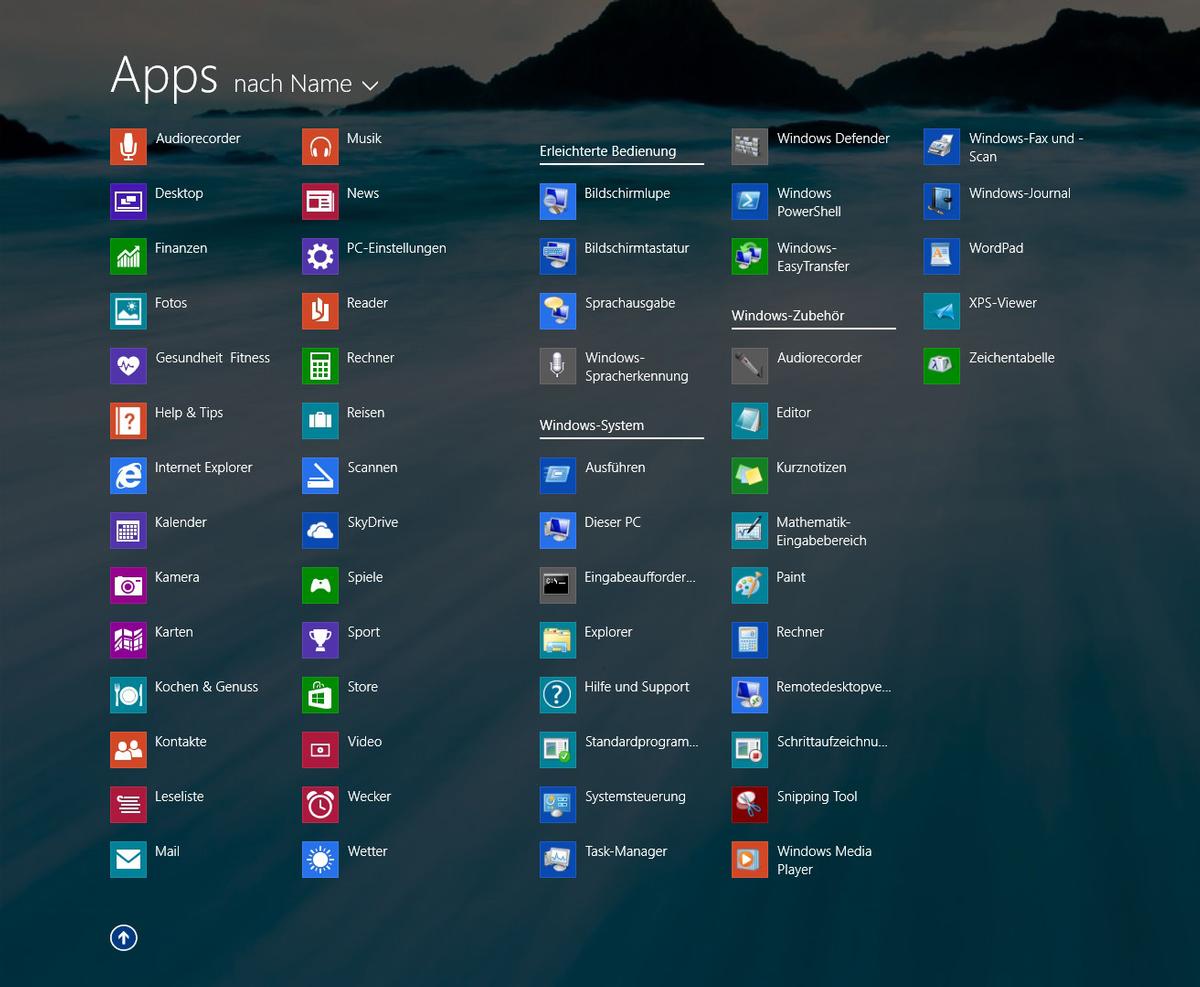Launch the Finanzen app icon
The image size is (1200, 987).
(128, 257)
